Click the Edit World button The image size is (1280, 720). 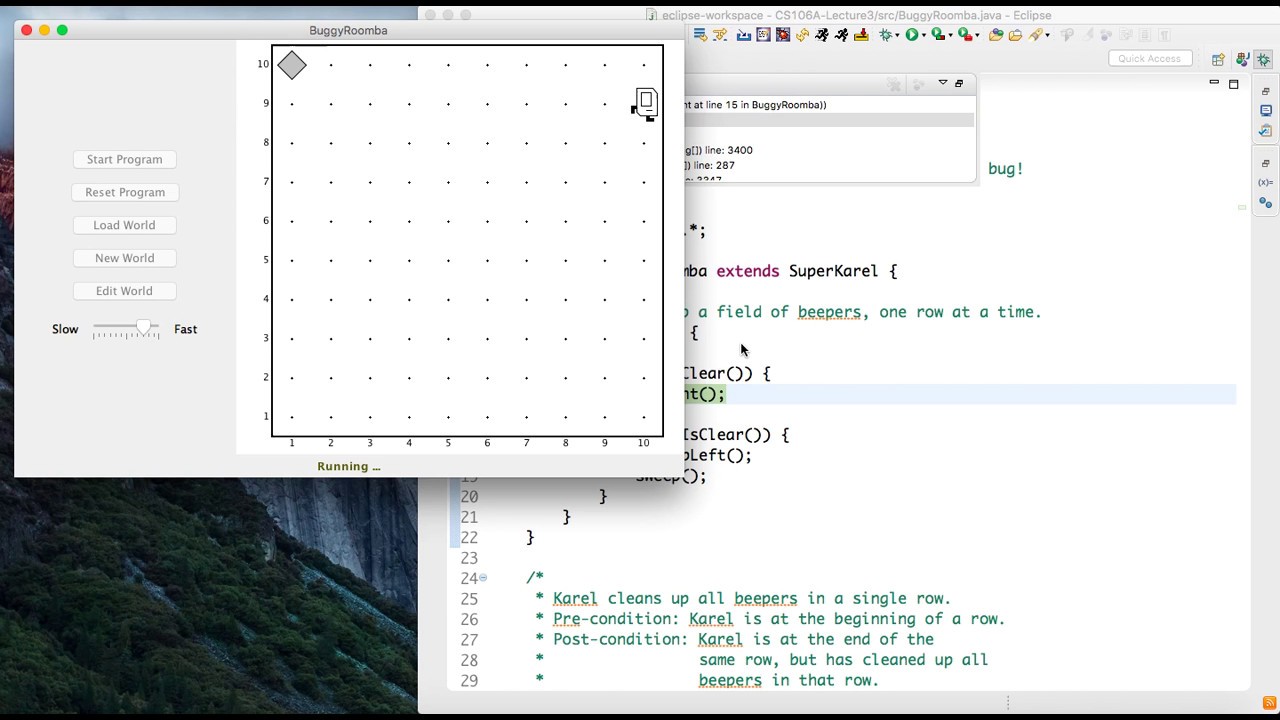coord(124,291)
